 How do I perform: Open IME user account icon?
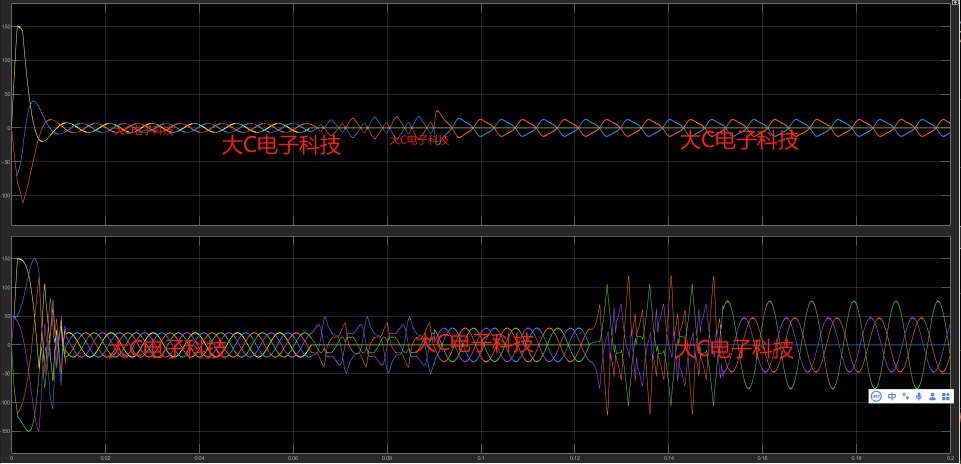click(x=932, y=396)
